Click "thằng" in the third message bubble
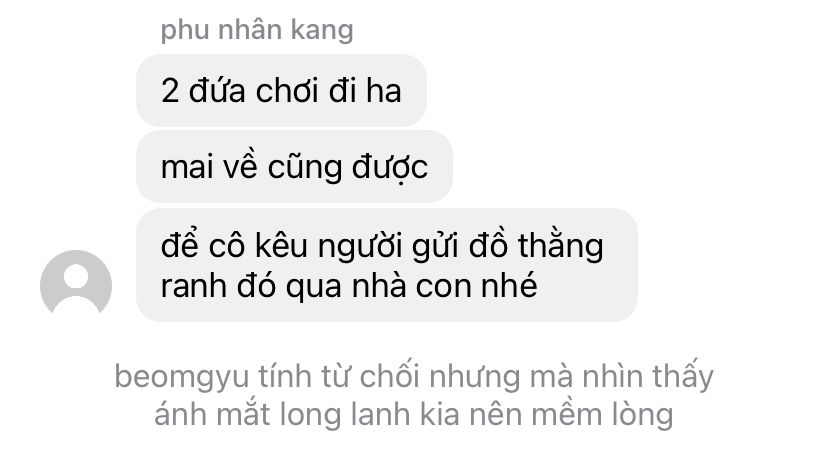 coord(560,247)
